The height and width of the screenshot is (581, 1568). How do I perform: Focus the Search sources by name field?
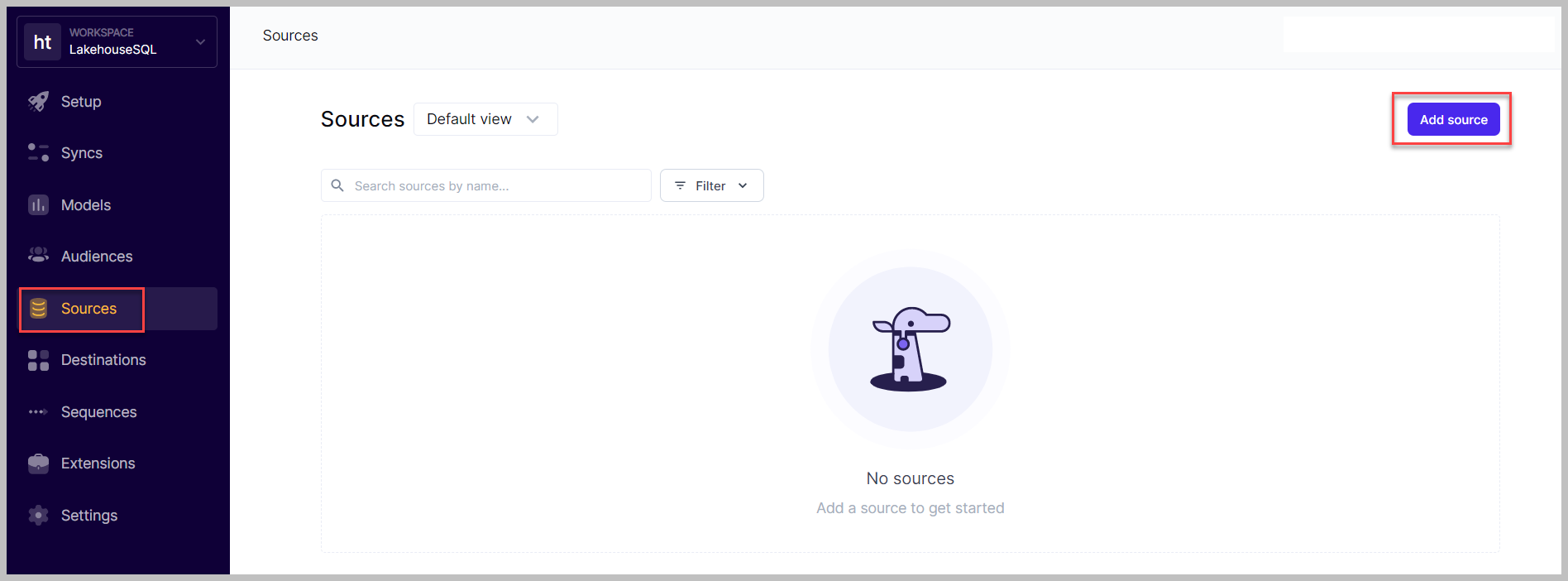tap(496, 185)
